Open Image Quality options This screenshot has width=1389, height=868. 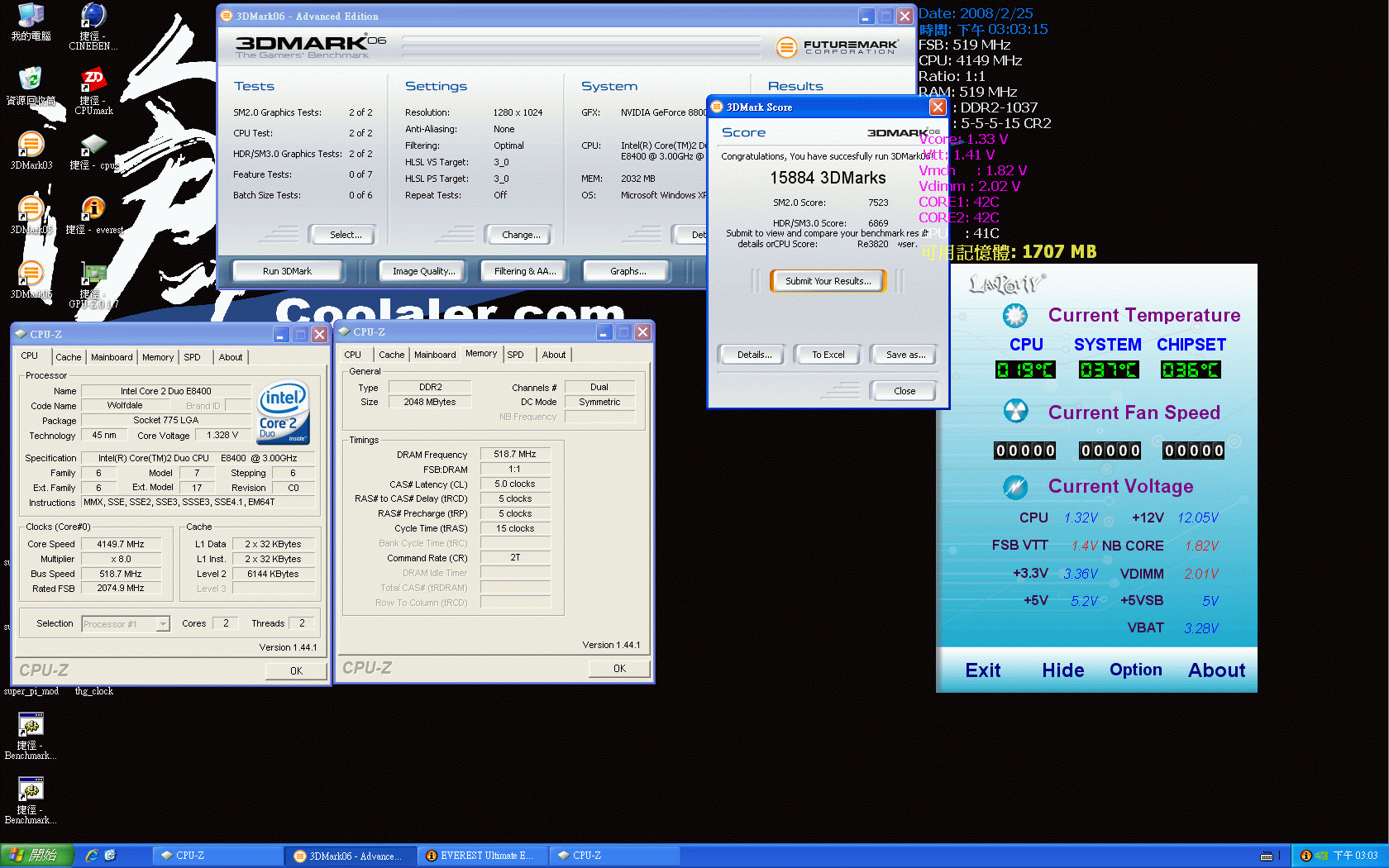click(423, 271)
